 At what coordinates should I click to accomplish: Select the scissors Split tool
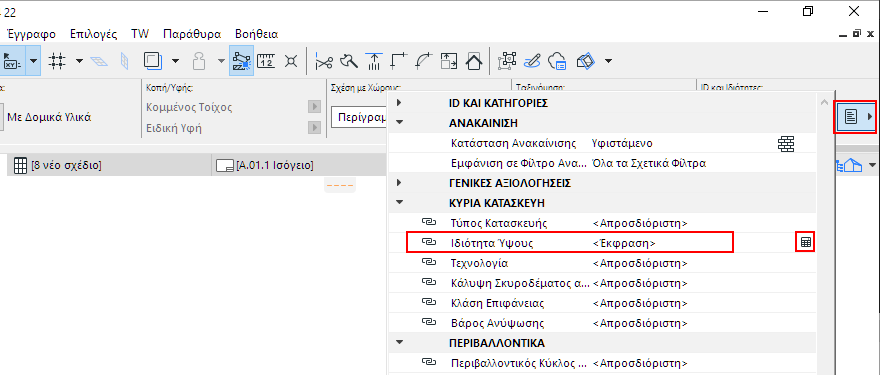324,61
